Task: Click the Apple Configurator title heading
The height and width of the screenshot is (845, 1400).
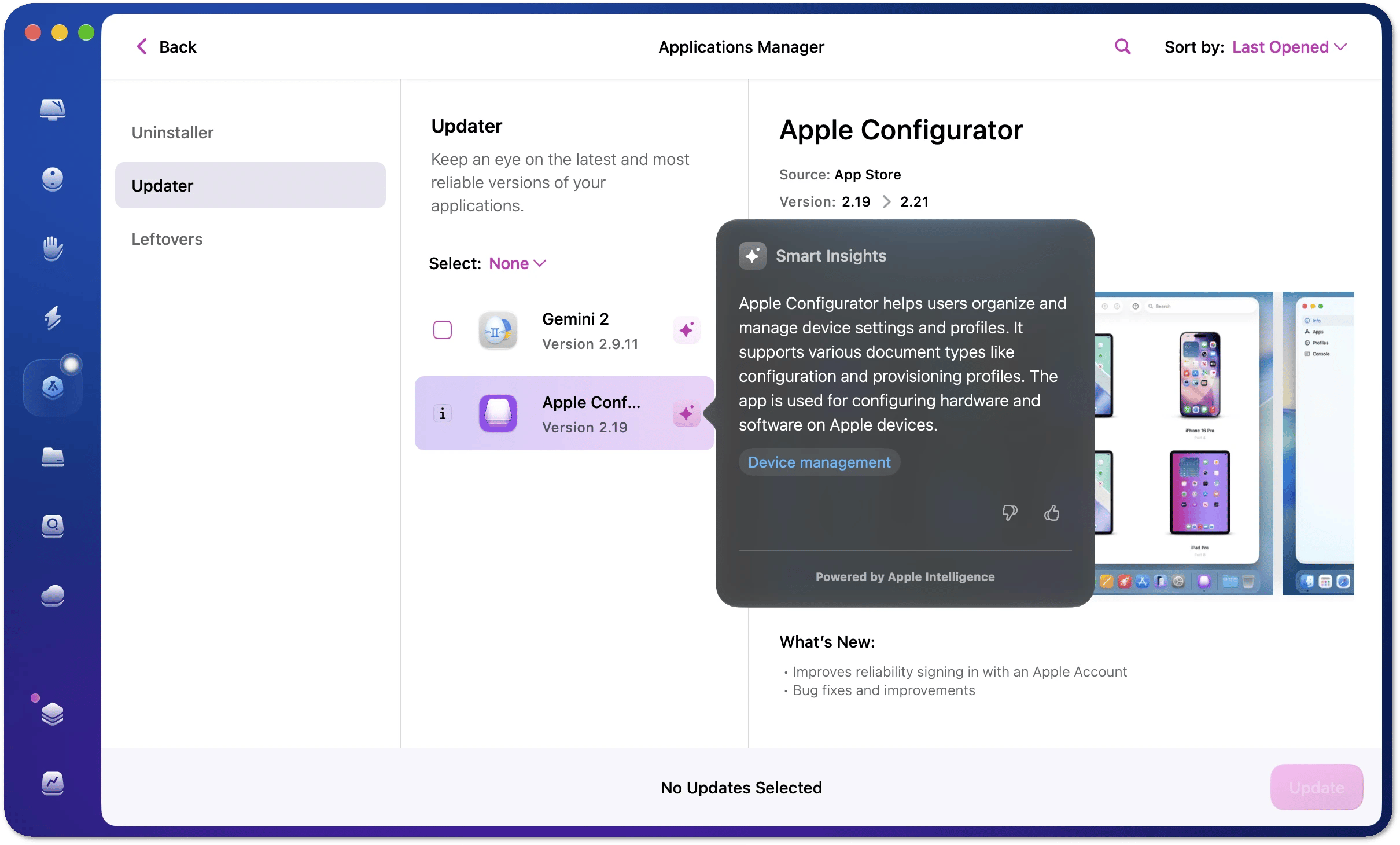Action: tap(901, 130)
